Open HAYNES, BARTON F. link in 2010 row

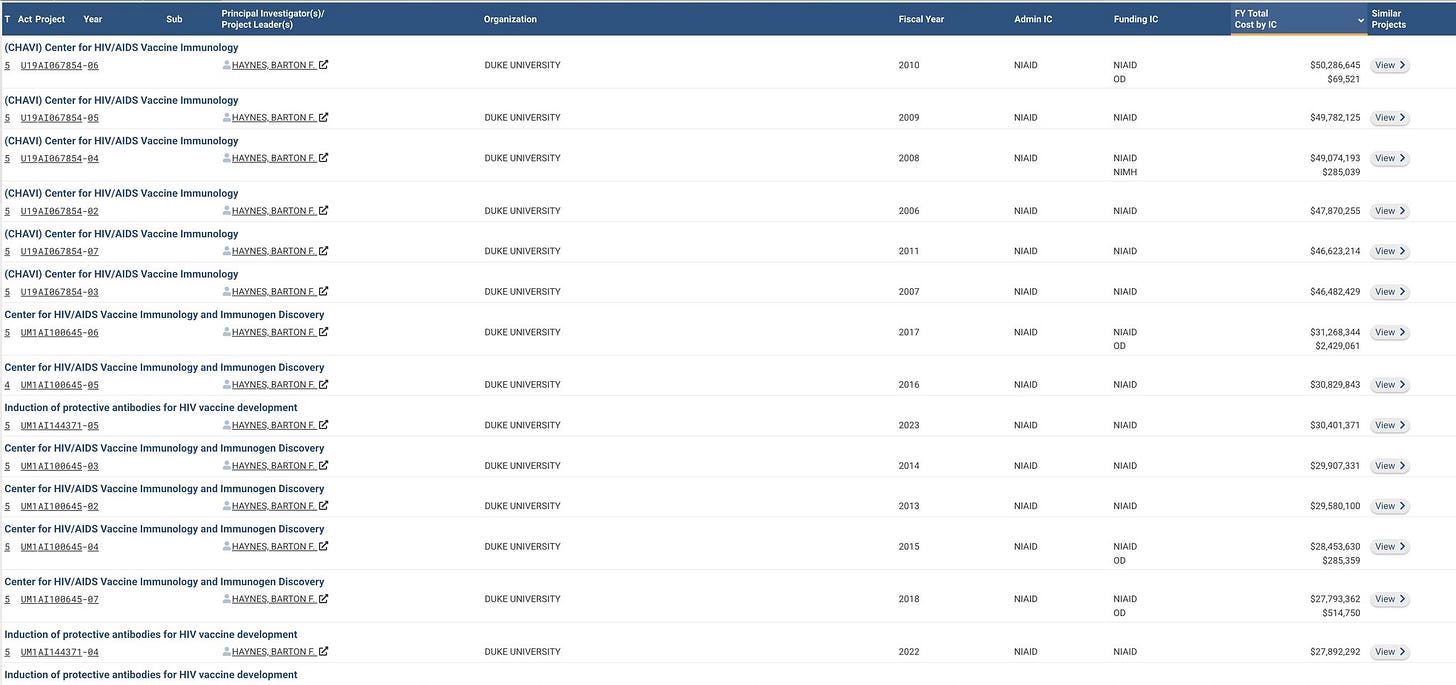point(273,65)
